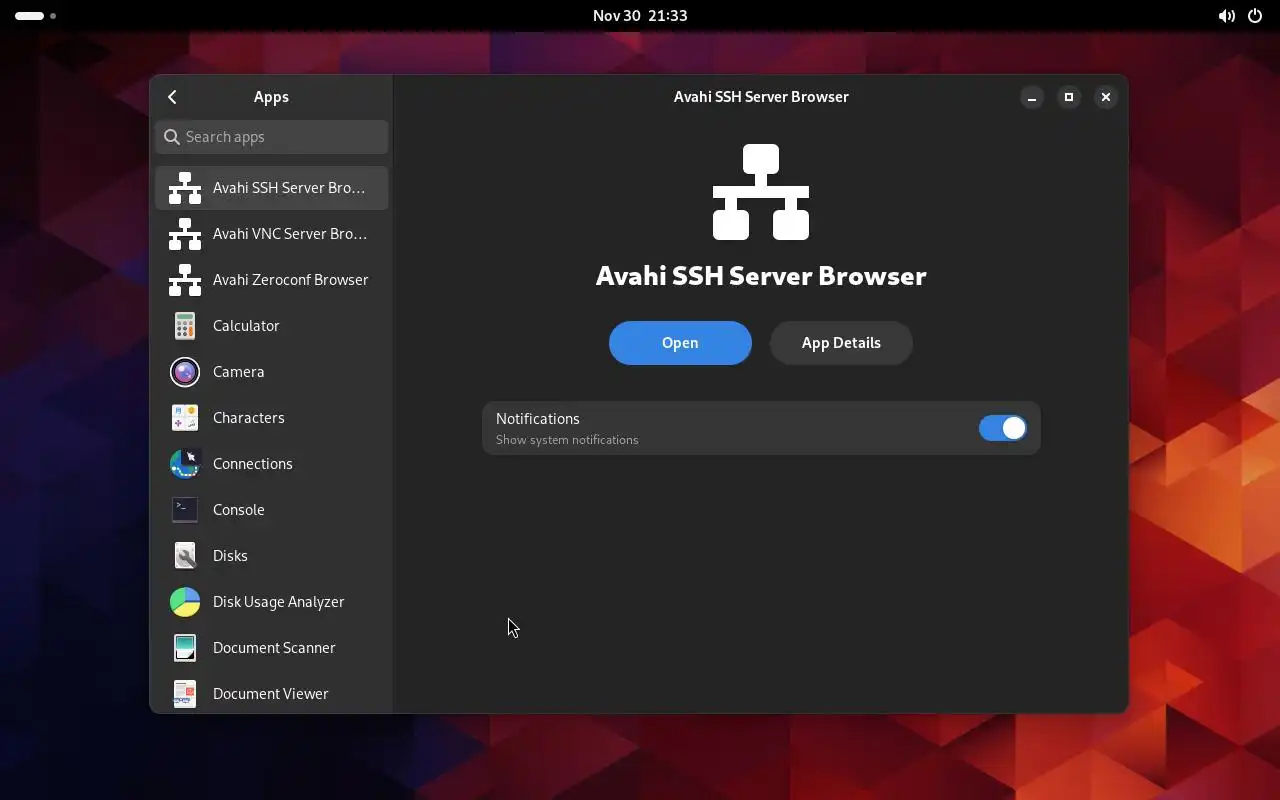The height and width of the screenshot is (800, 1280).
Task: Select the Console terminal icon
Action: [185, 510]
